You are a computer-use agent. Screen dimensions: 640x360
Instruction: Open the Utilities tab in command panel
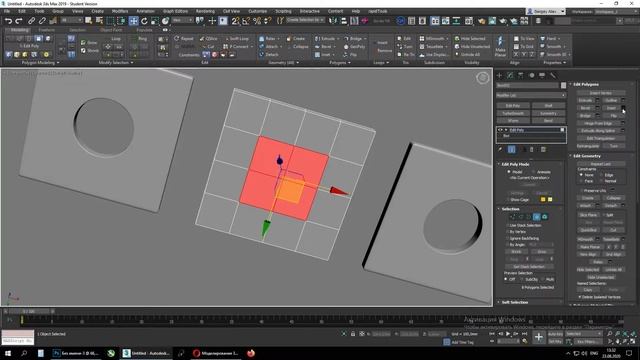coord(553,76)
